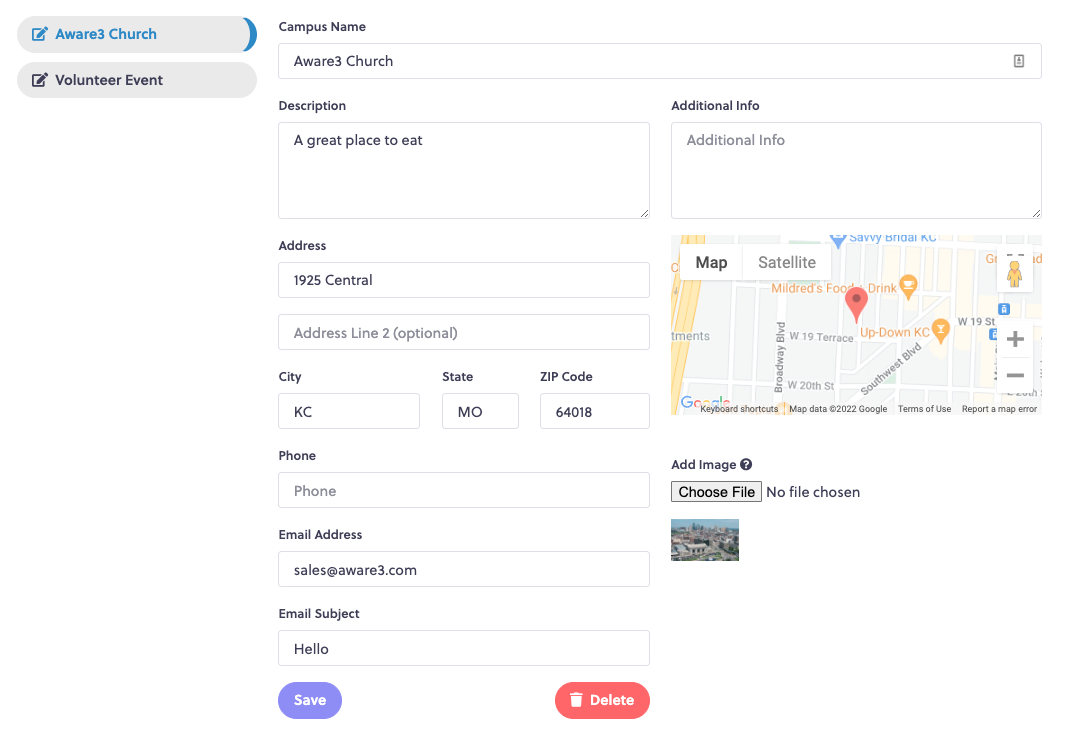Open the map's Terms of Use link

[x=924, y=409]
